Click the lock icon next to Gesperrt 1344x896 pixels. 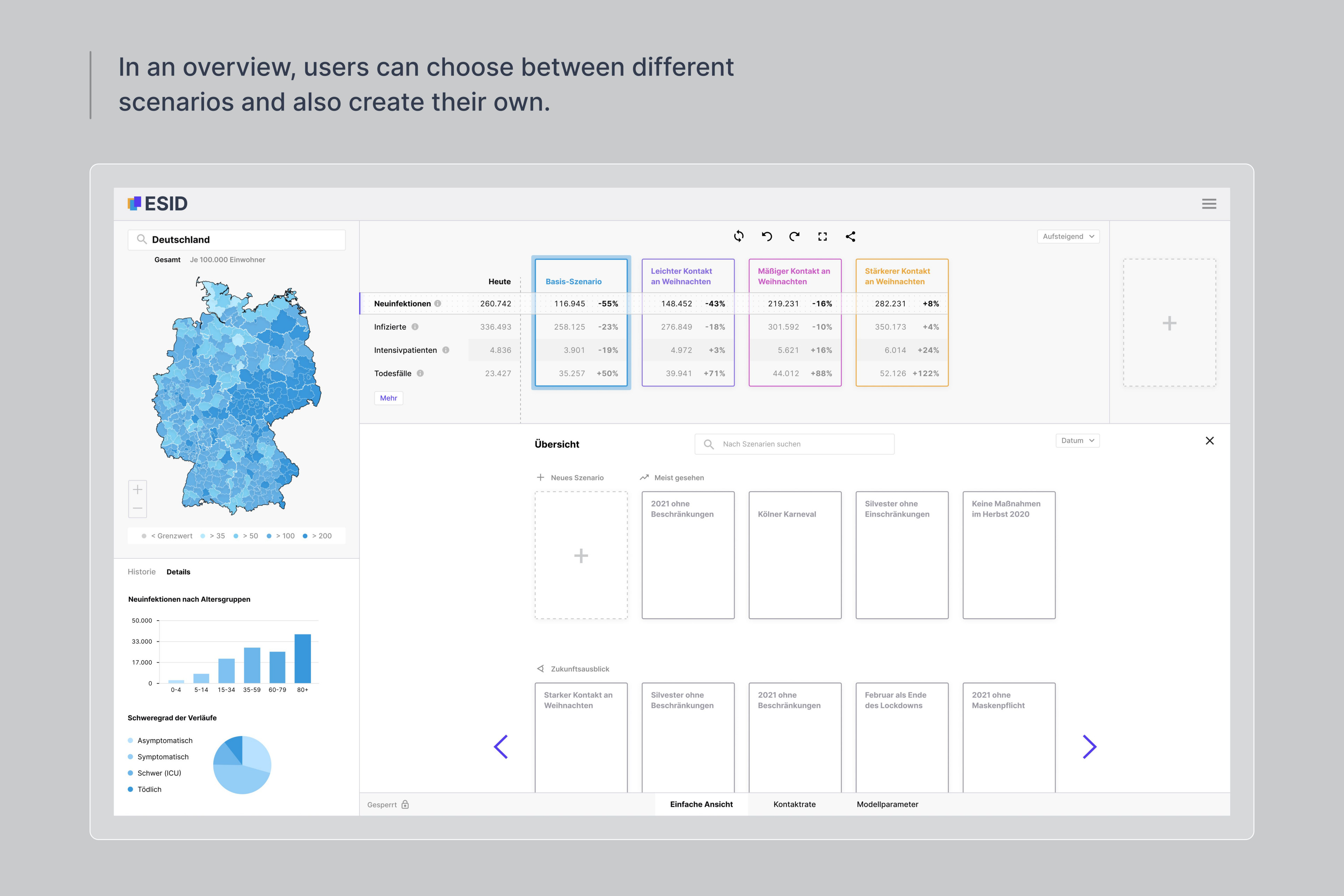click(406, 804)
